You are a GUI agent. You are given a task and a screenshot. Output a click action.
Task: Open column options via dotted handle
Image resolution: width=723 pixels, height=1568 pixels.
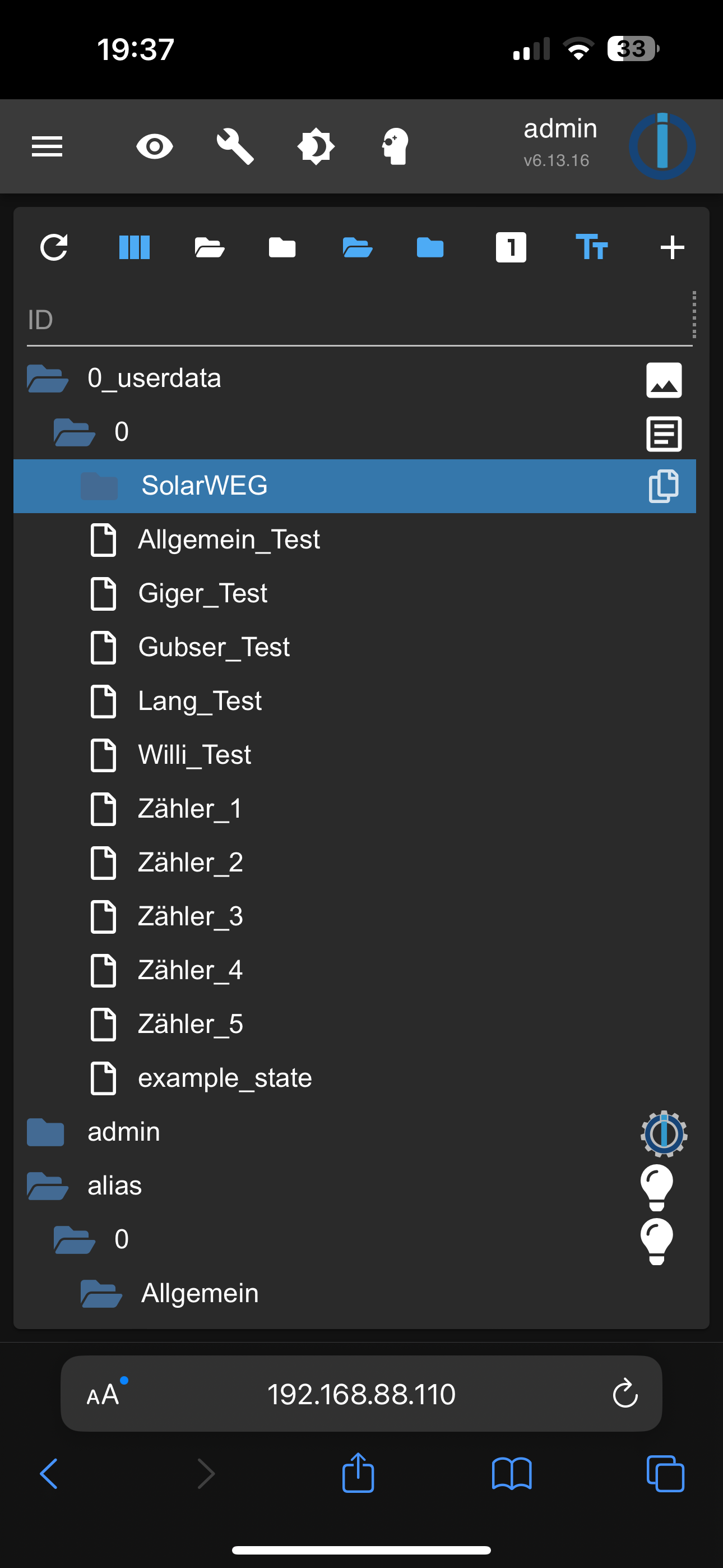pyautogui.click(x=694, y=314)
